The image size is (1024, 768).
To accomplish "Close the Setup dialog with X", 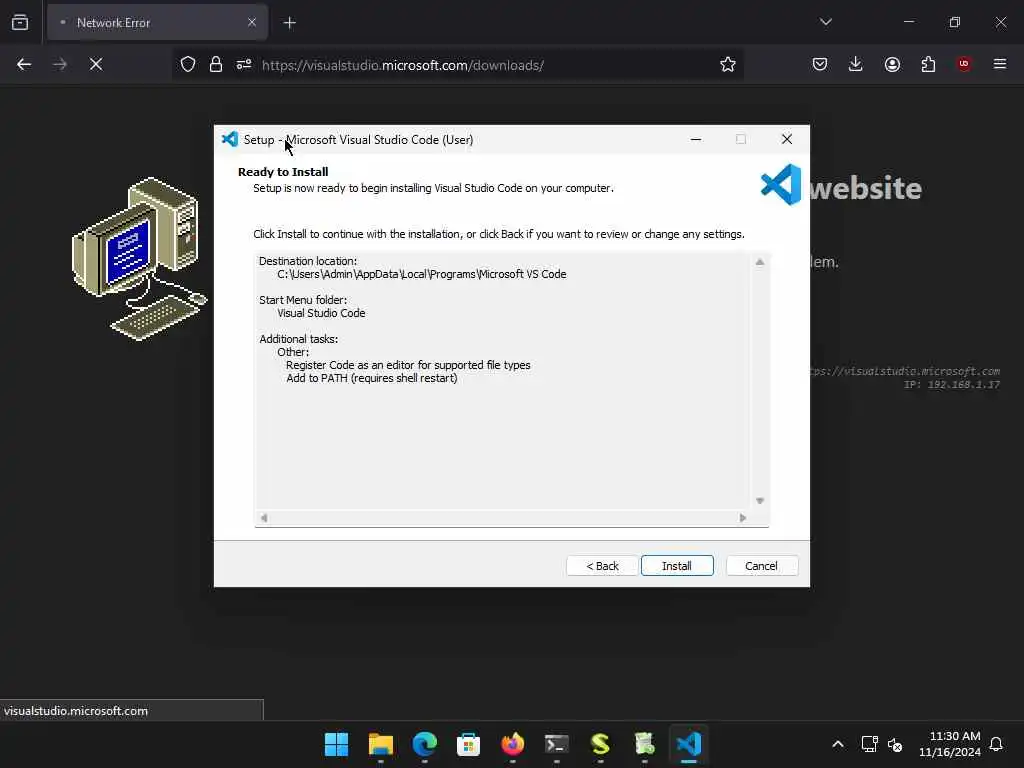I will [786, 139].
